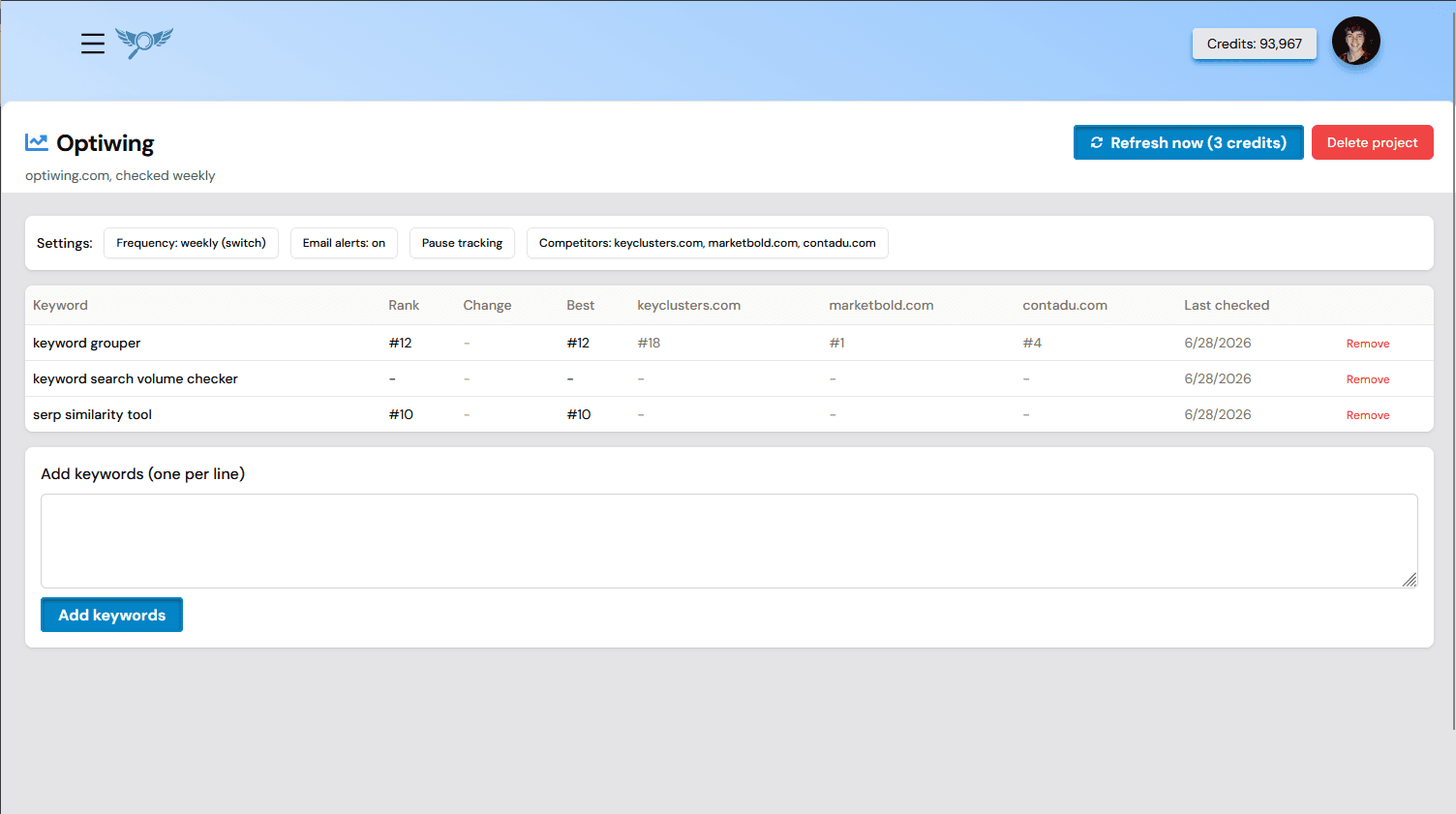
Task: Select the keyword grouper keyword cell
Action: pos(86,343)
